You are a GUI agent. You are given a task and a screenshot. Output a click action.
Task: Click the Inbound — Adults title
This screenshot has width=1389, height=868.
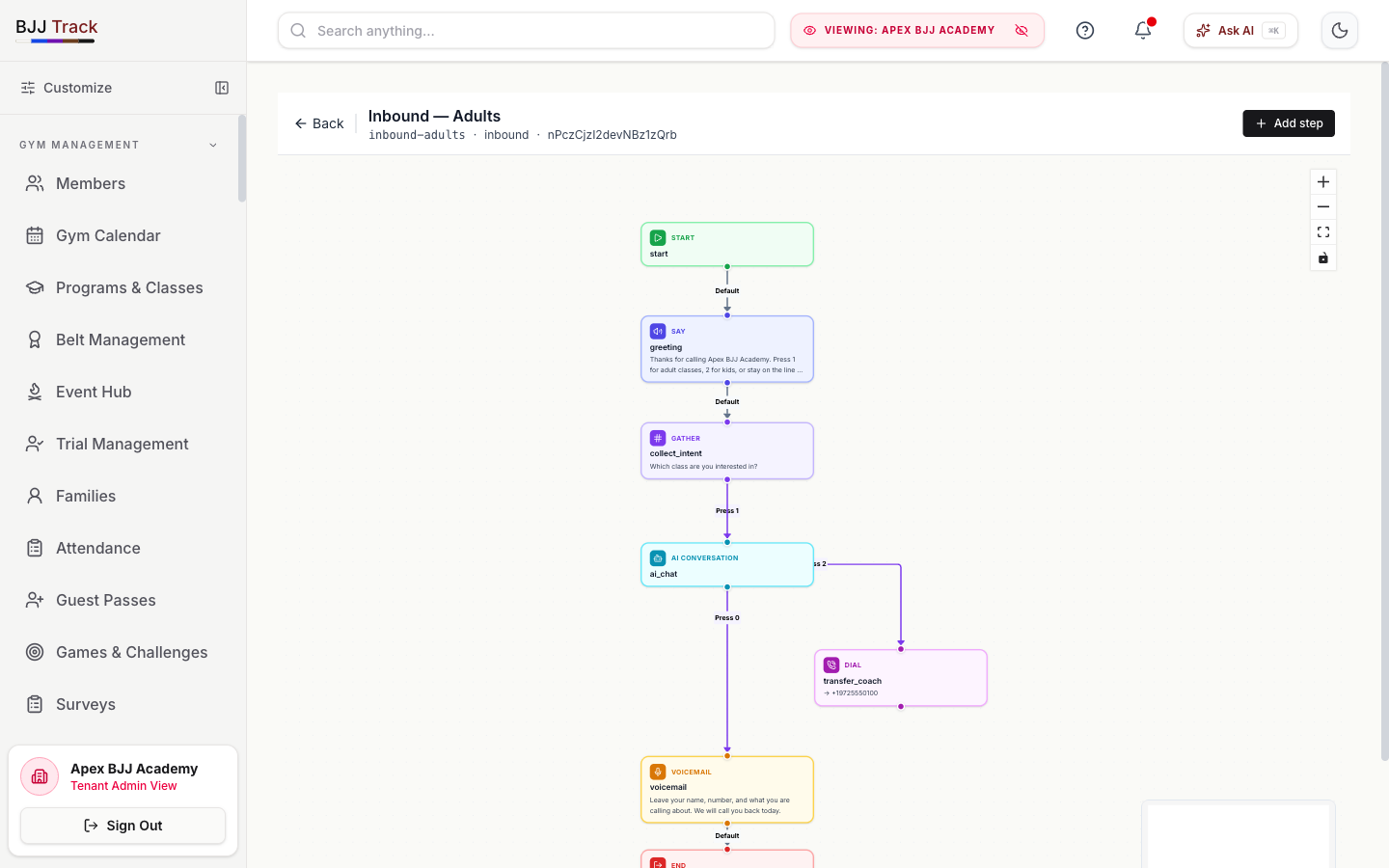[x=435, y=116]
